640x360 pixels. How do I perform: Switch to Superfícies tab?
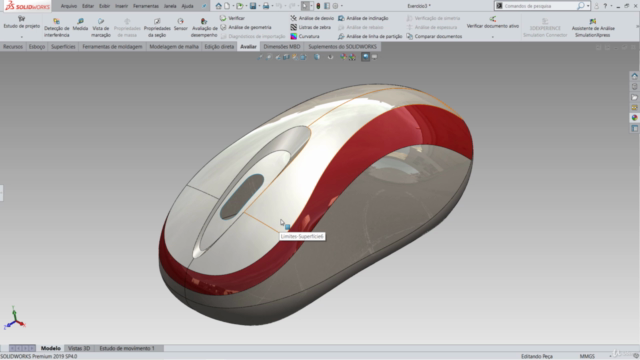(x=63, y=47)
